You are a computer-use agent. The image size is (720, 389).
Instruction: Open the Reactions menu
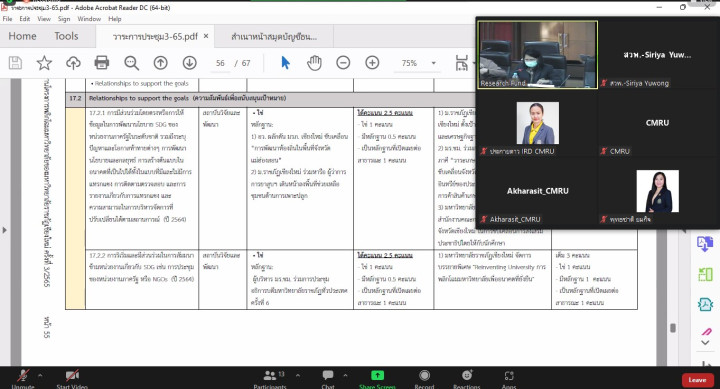pyautogui.click(x=467, y=379)
